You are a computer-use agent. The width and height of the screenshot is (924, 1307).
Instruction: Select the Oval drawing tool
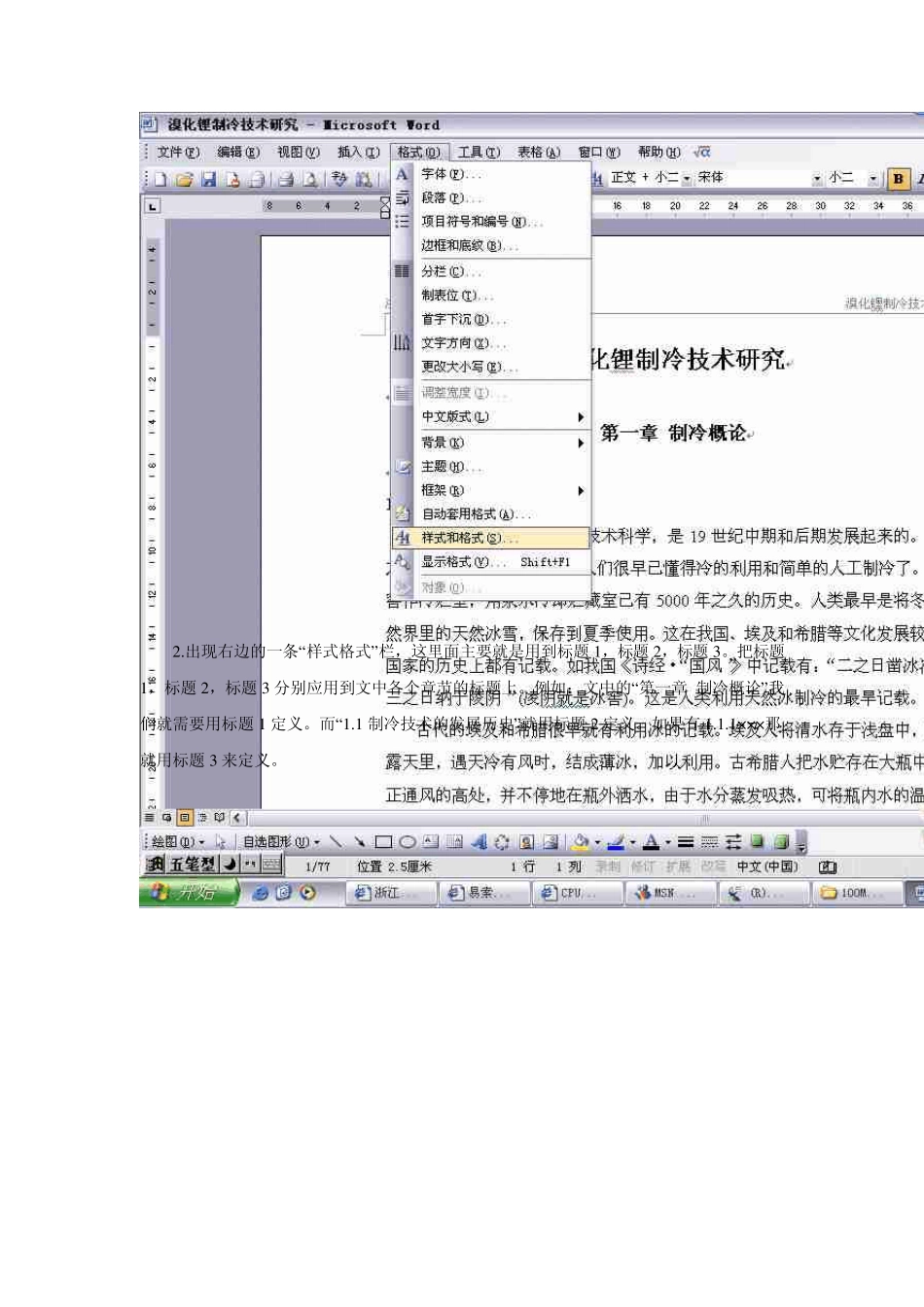click(407, 842)
